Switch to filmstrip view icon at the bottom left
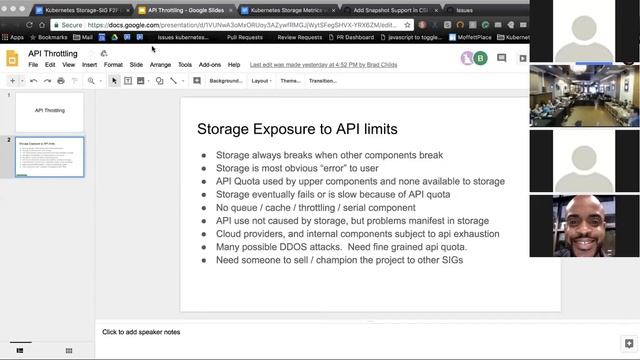This screenshot has width=640, height=360. [x=20, y=350]
